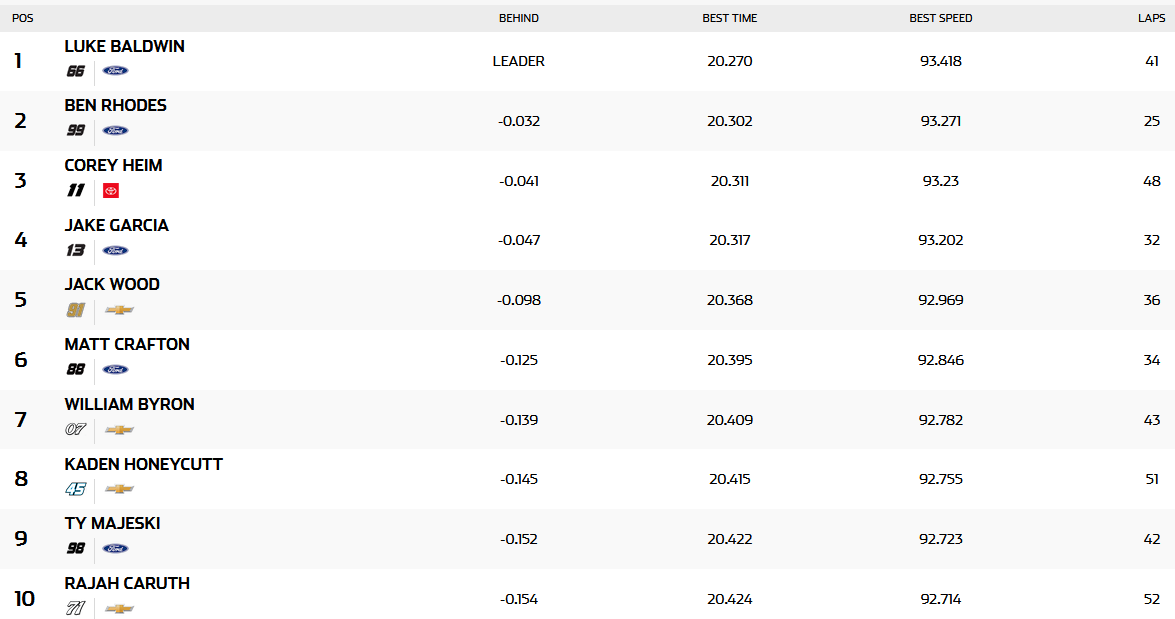Sort by BEST SPEED column header
This screenshot has width=1175, height=619.
[940, 18]
